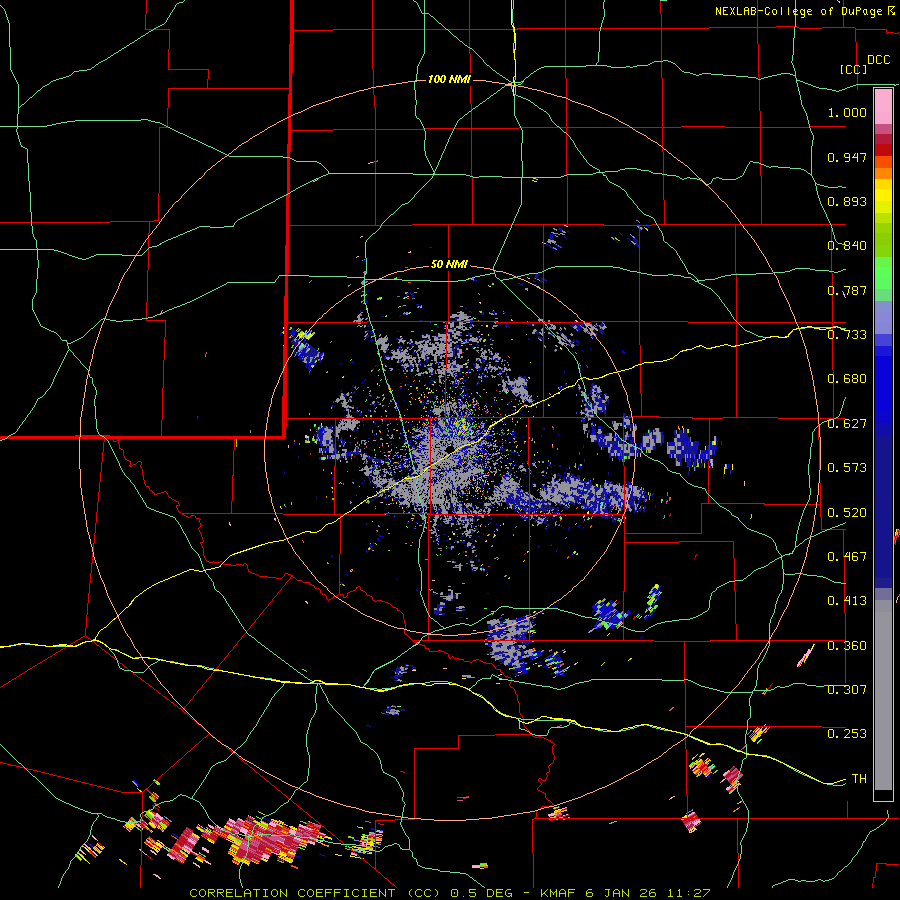The image size is (900, 900).
Task: Select the 0.307 scale value
Action: (x=847, y=690)
